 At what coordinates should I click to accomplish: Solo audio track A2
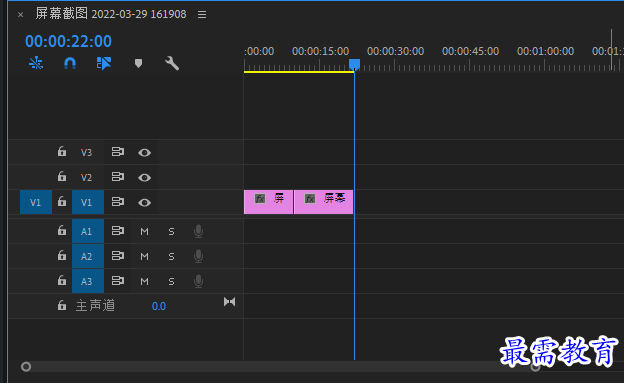(x=171, y=257)
